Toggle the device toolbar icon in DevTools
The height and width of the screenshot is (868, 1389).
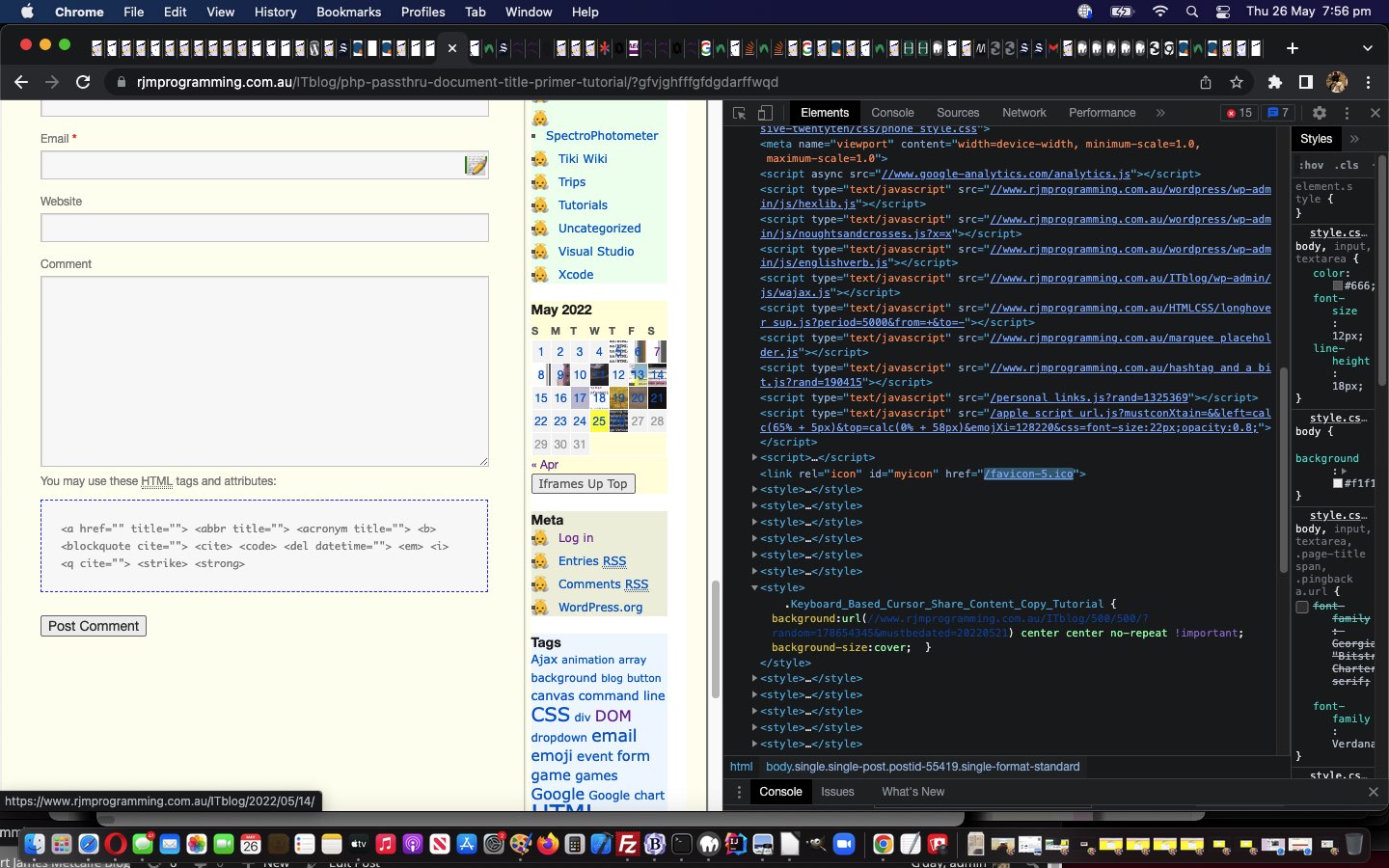coord(765,113)
